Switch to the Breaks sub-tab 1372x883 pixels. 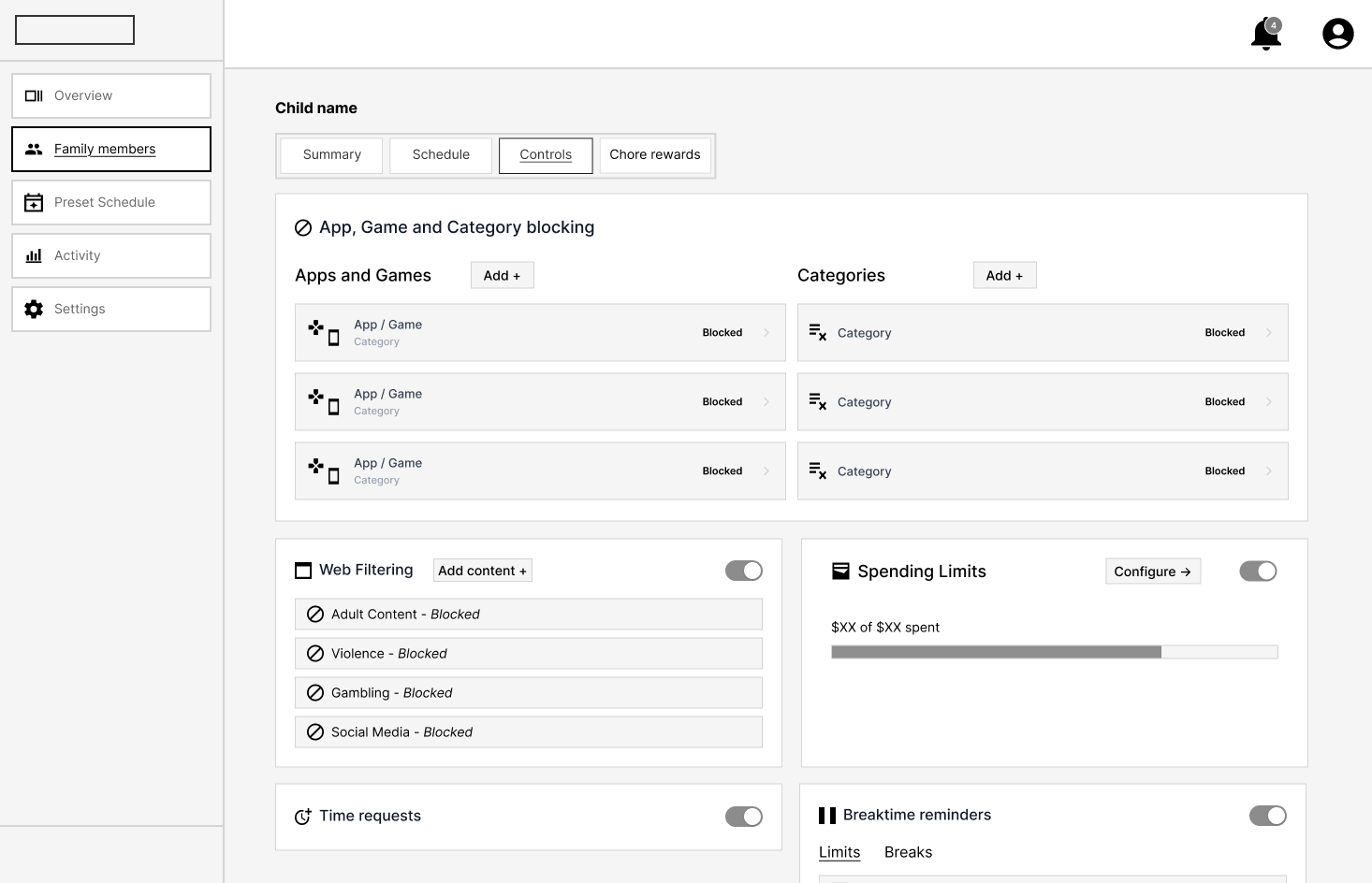[x=908, y=852]
